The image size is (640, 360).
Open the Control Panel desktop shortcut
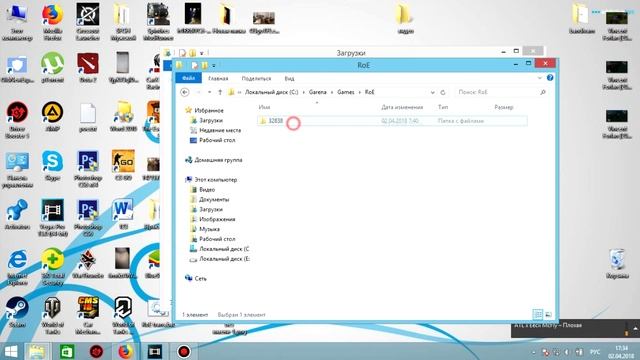pyautogui.click(x=17, y=169)
